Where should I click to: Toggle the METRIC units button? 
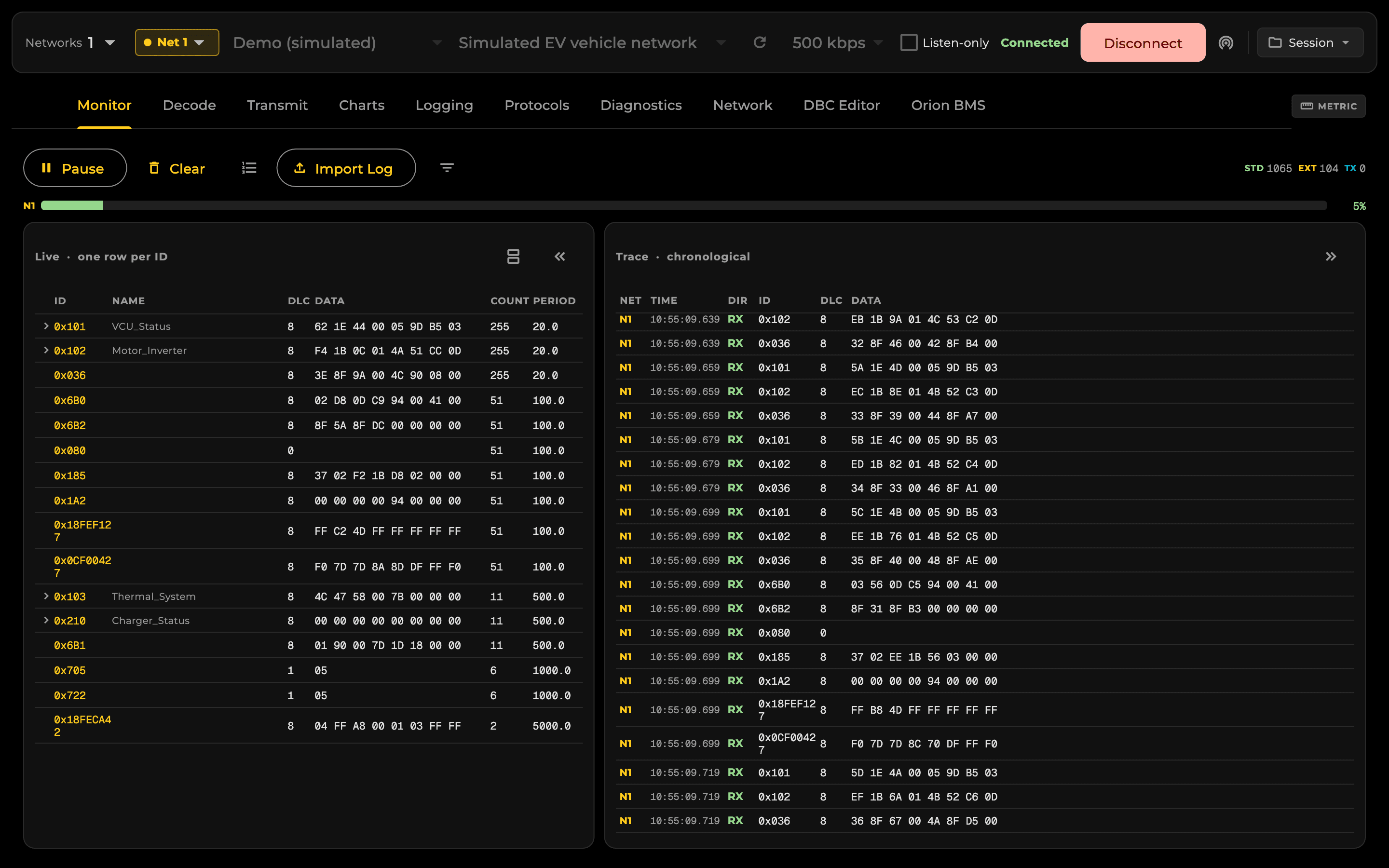coord(1328,106)
